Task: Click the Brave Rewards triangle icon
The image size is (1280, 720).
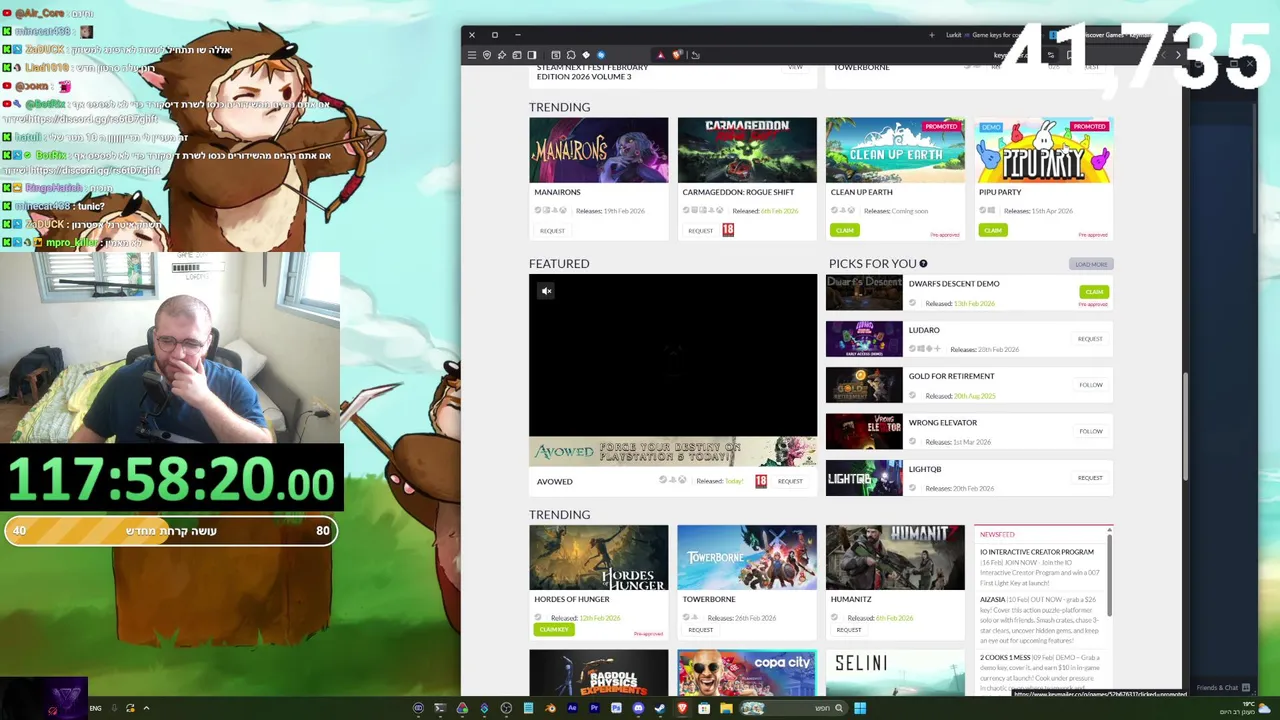Action: (661, 55)
